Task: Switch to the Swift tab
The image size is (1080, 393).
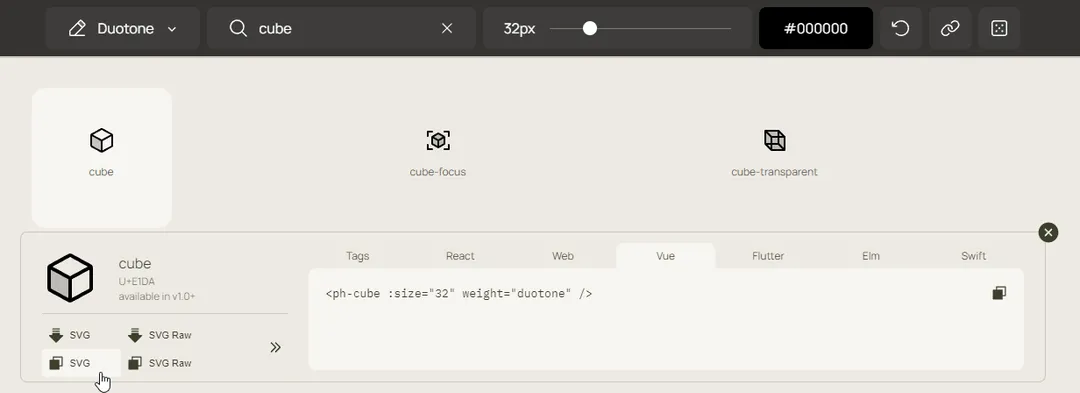Action: (x=973, y=256)
